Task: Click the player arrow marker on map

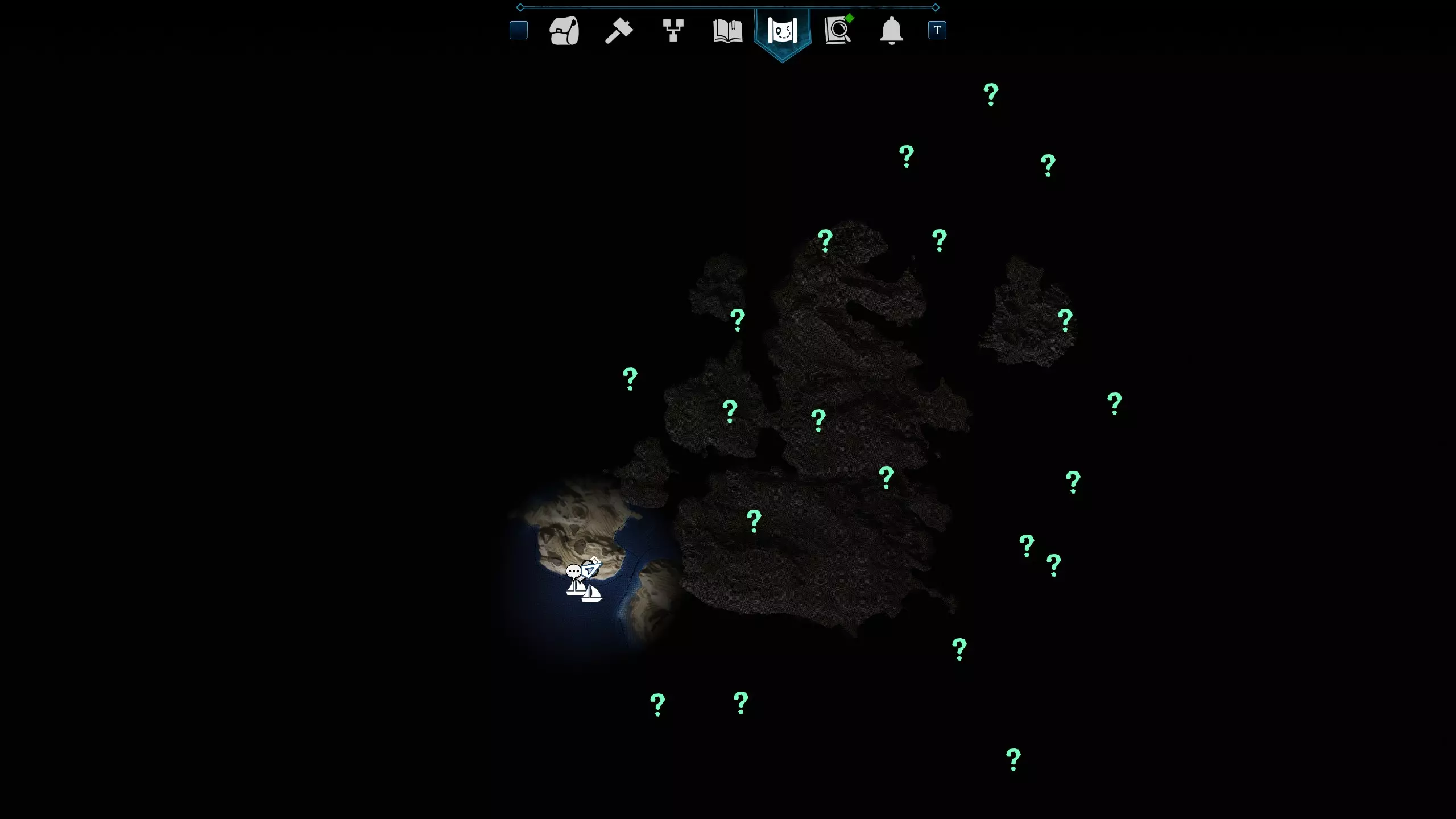Action: (591, 568)
